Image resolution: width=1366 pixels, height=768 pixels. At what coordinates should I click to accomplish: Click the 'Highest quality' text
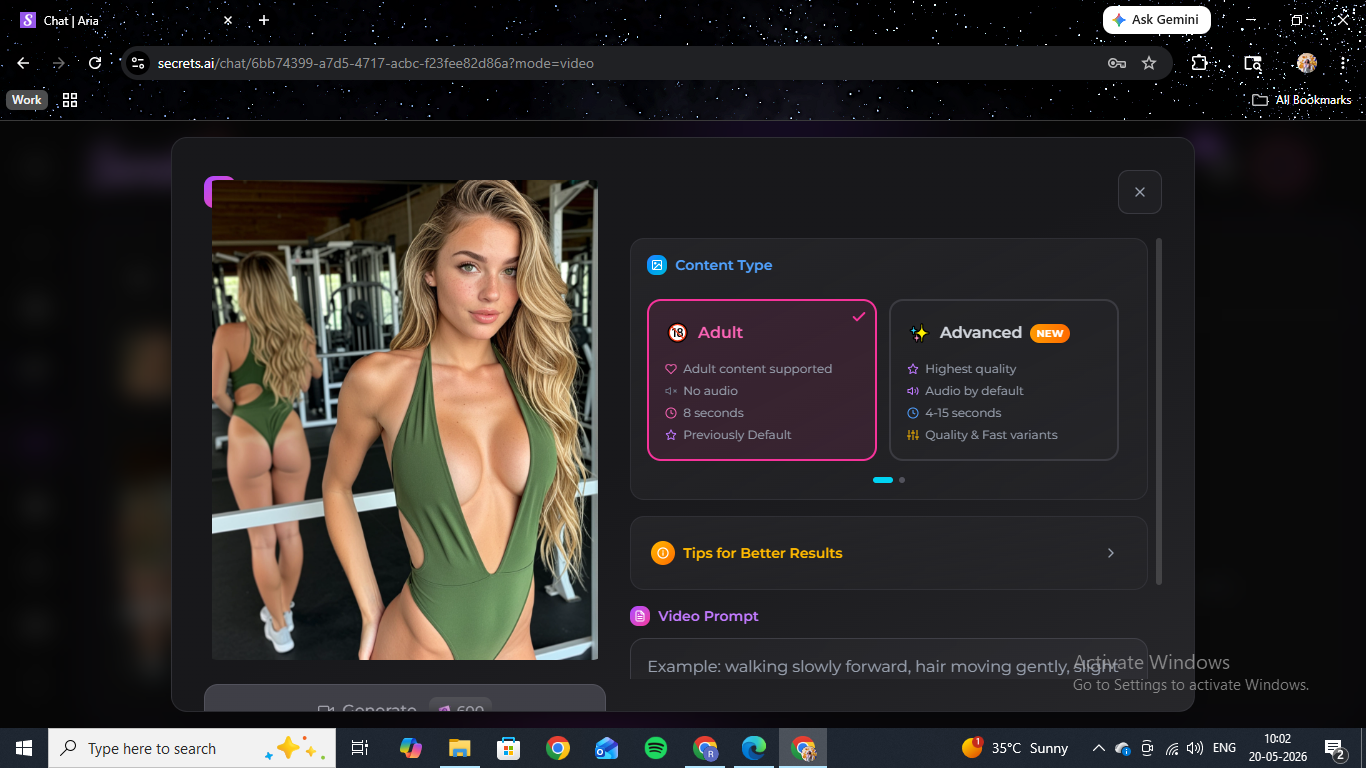tap(970, 369)
